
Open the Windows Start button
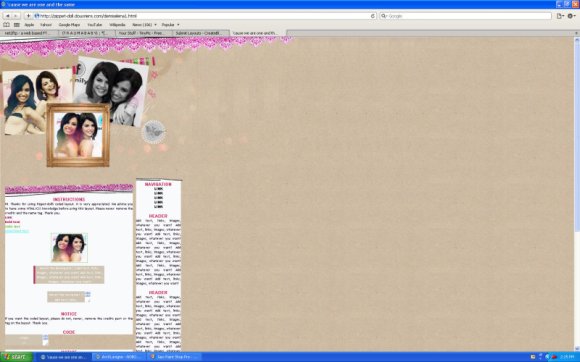pyautogui.click(x=16, y=357)
